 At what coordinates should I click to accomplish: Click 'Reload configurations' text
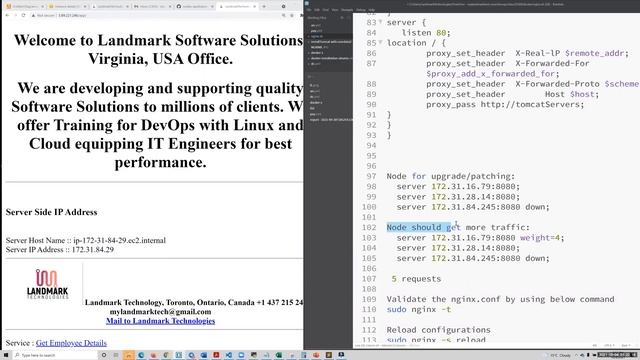tap(438, 330)
